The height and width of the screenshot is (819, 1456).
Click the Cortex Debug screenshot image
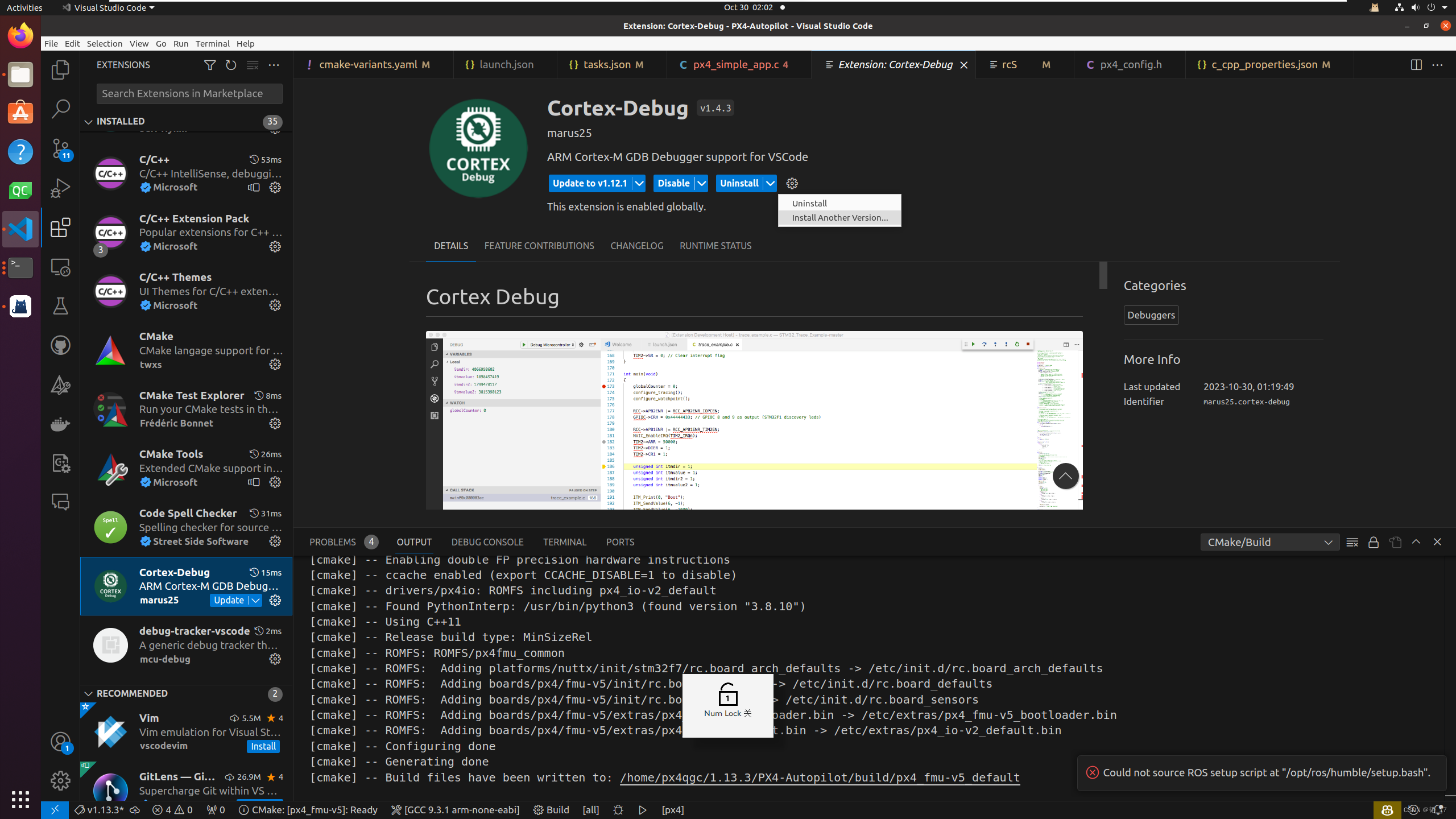click(754, 420)
